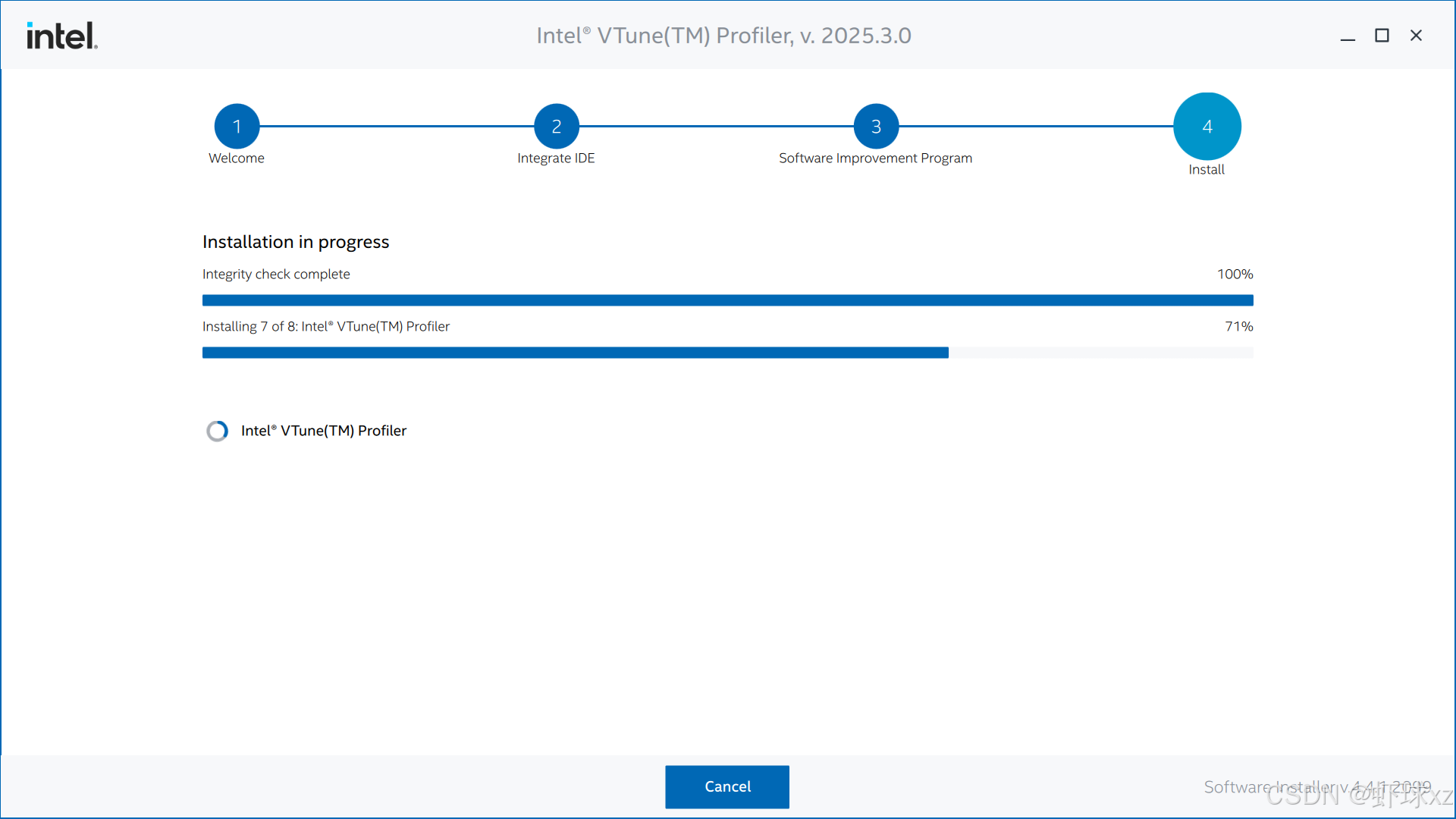Click the Installation in progress heading
The width and height of the screenshot is (1456, 819).
(x=296, y=242)
